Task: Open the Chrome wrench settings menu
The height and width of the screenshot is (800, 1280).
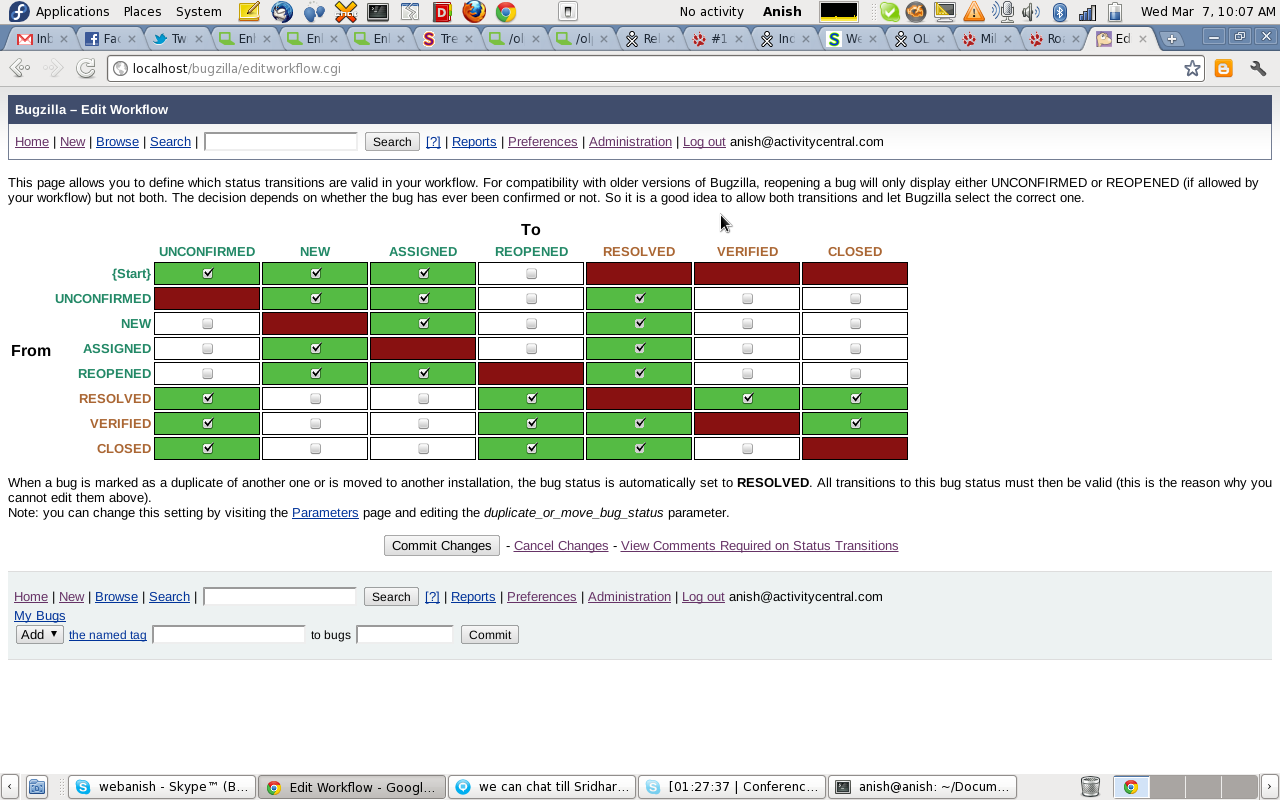Action: point(1258,69)
